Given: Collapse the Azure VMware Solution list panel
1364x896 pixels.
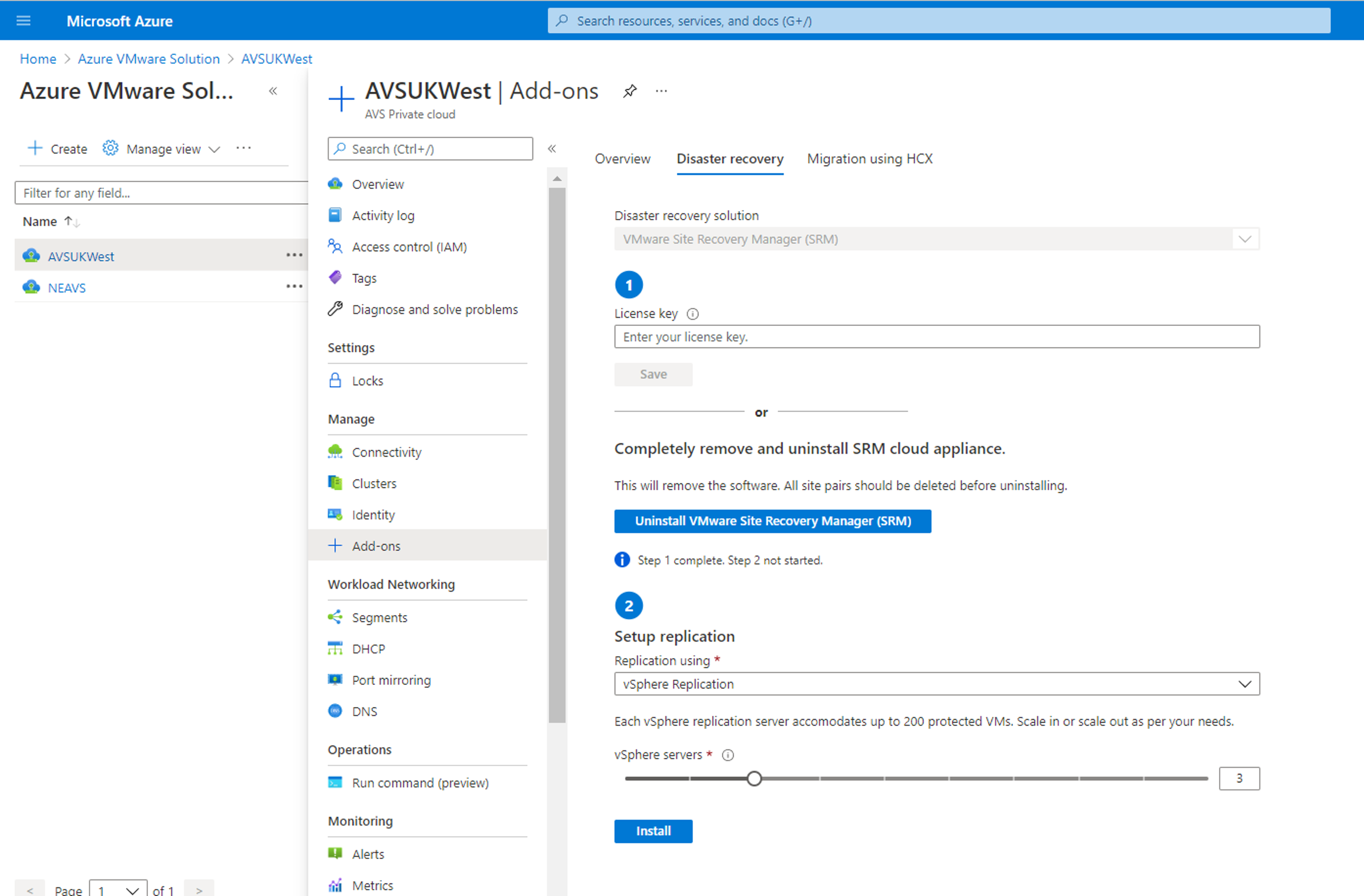Looking at the screenshot, I should 273,91.
